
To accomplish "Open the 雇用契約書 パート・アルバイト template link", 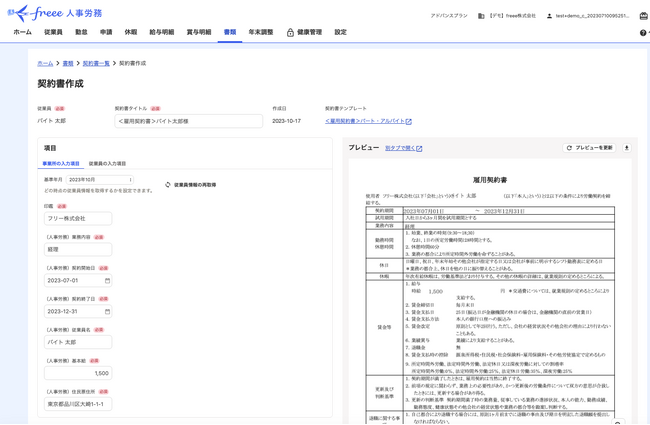I will 367,121.
